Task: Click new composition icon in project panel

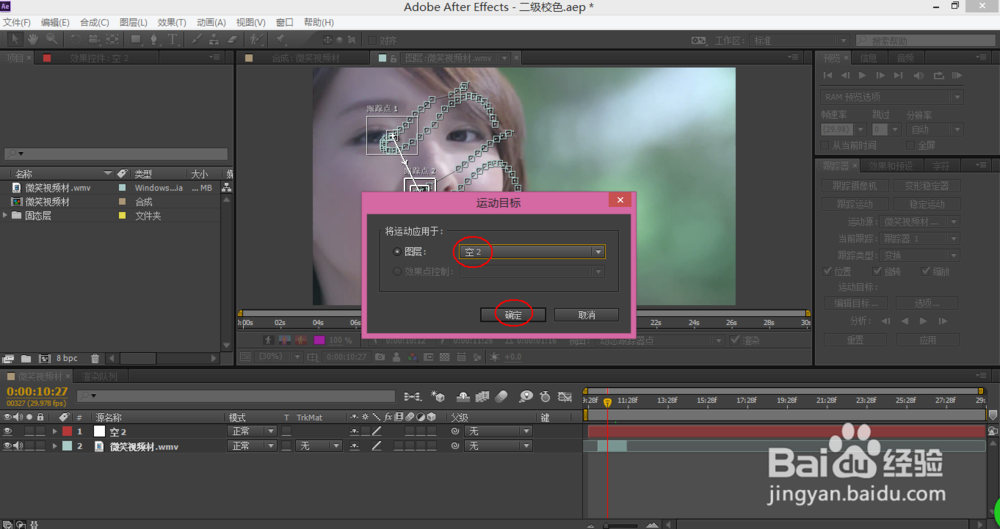Action: (x=45, y=359)
